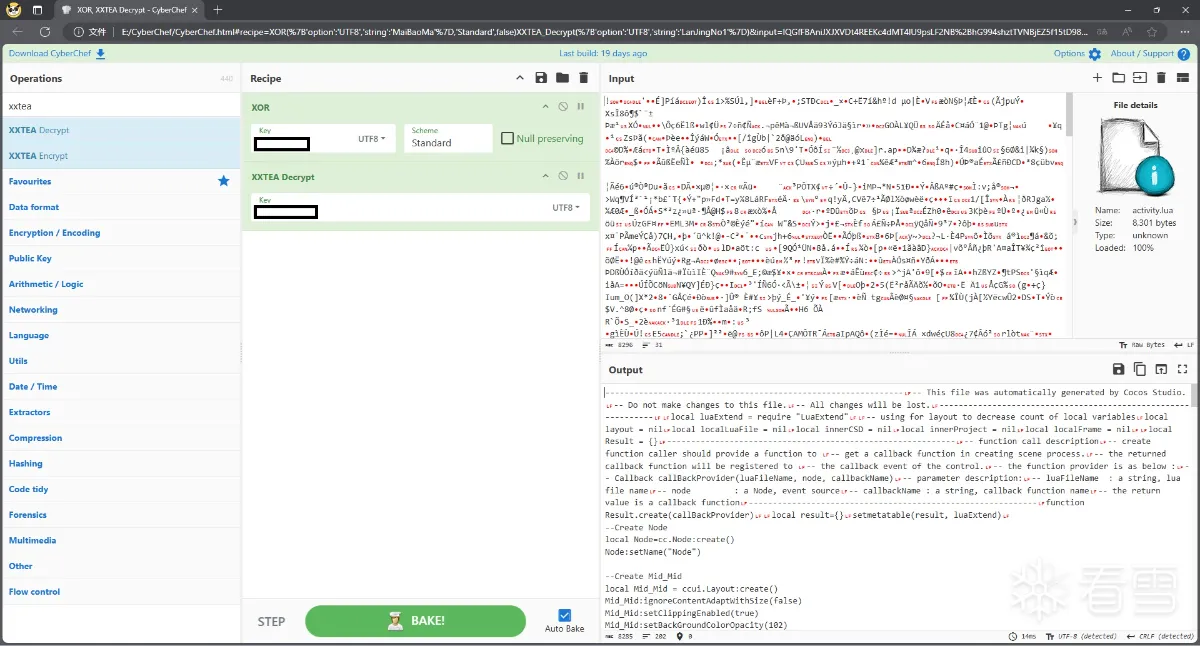
Task: Open the Options settings
Action: click(1077, 53)
